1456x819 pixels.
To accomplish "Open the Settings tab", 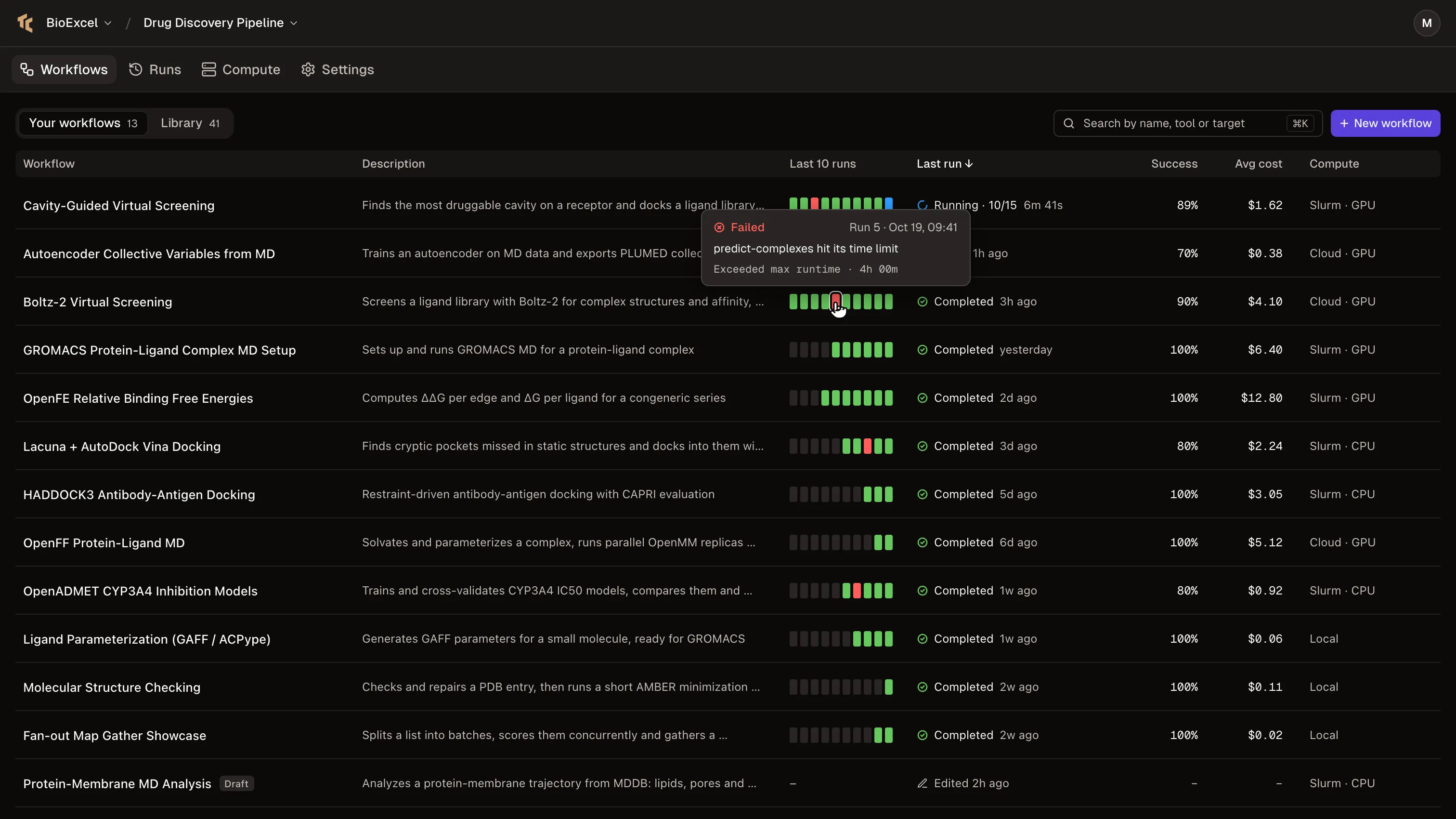I will pyautogui.click(x=338, y=69).
